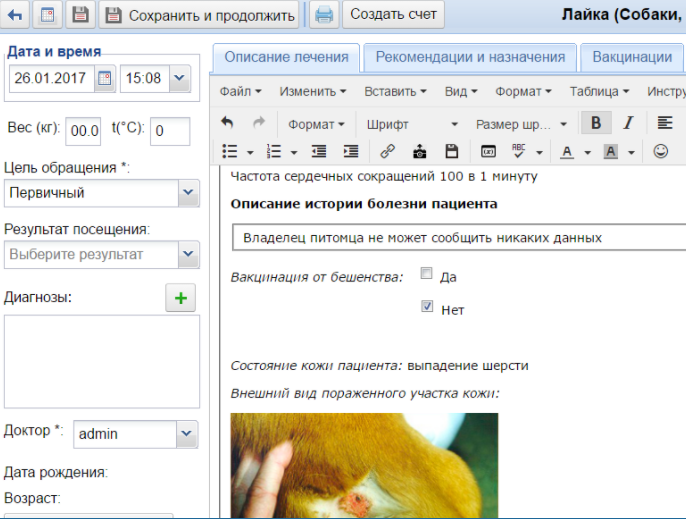Viewport: 686px width, 519px height.
Task: Click the text color 'A' swatch
Action: [x=566, y=151]
